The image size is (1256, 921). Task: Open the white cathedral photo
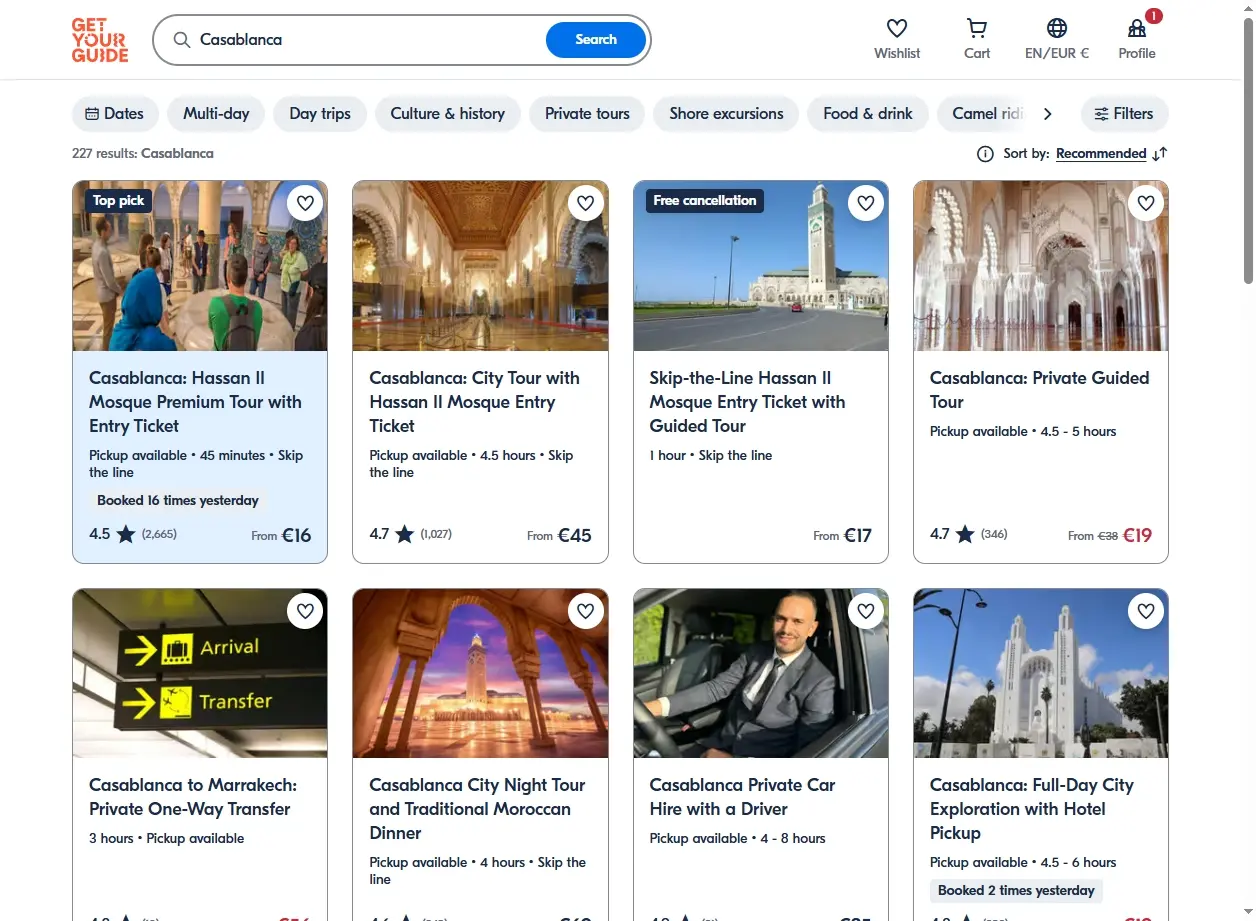point(1040,673)
